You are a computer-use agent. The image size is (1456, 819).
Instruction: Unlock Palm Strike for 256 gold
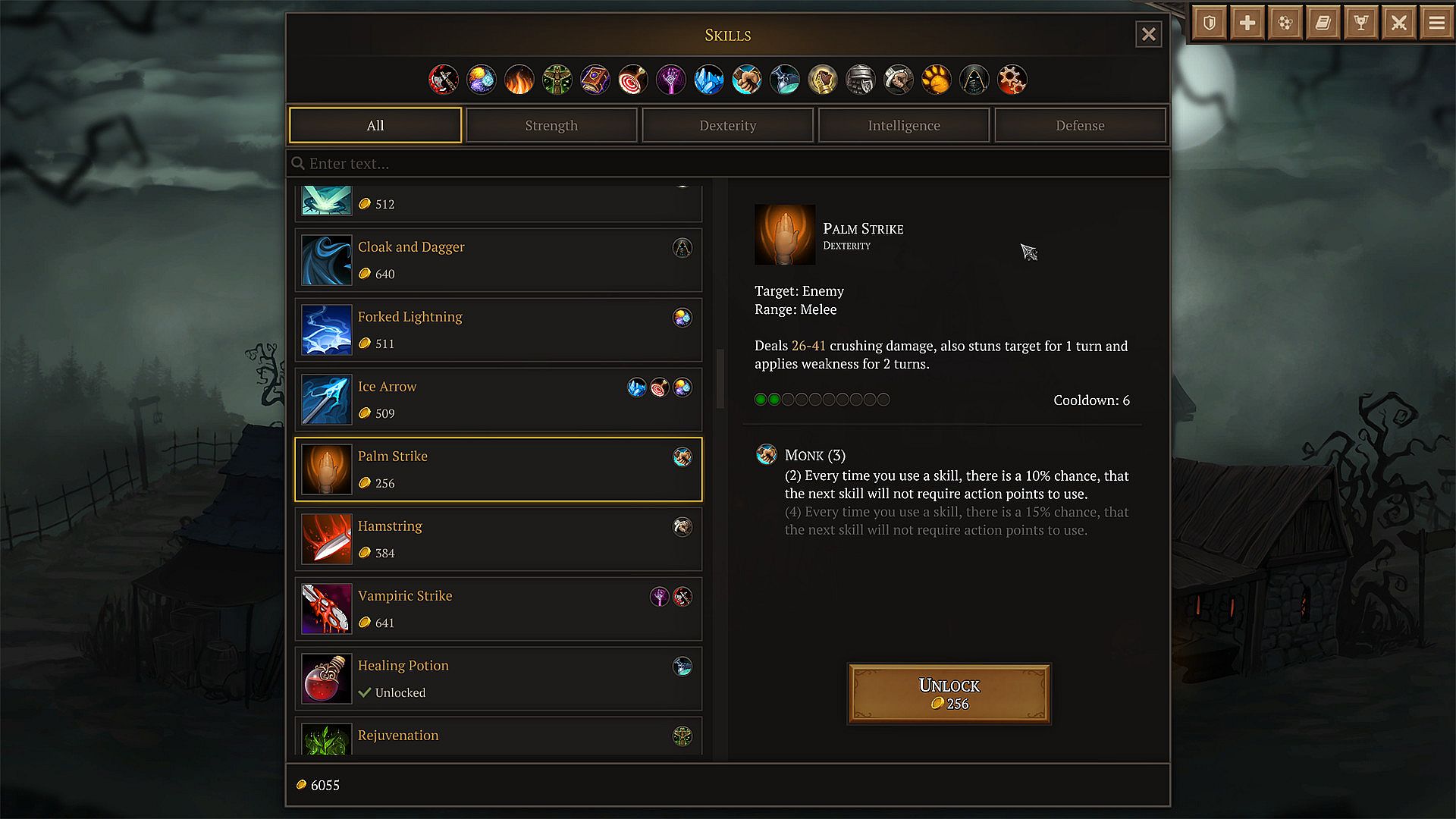point(949,694)
